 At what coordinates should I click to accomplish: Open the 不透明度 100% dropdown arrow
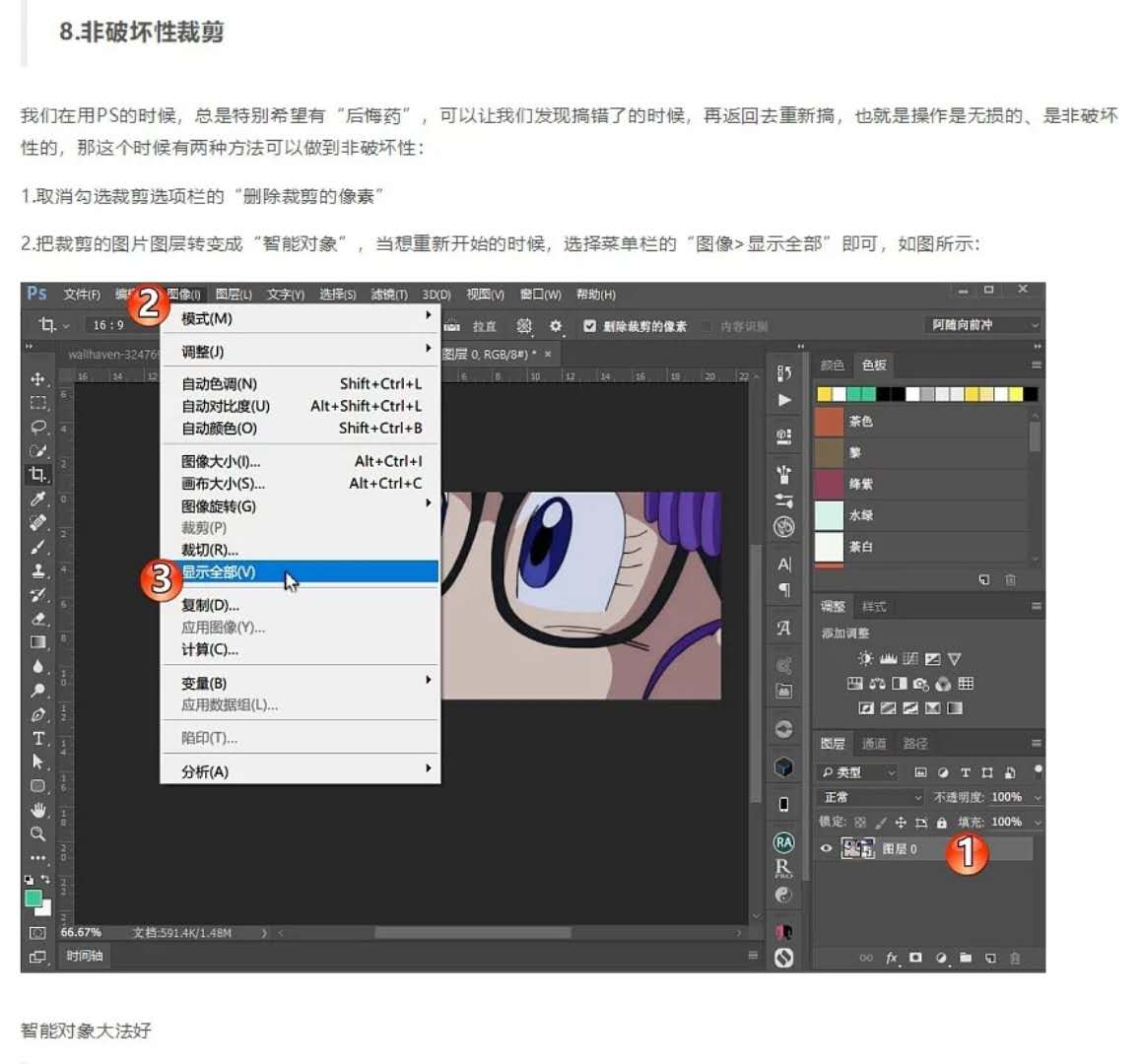(x=1038, y=797)
